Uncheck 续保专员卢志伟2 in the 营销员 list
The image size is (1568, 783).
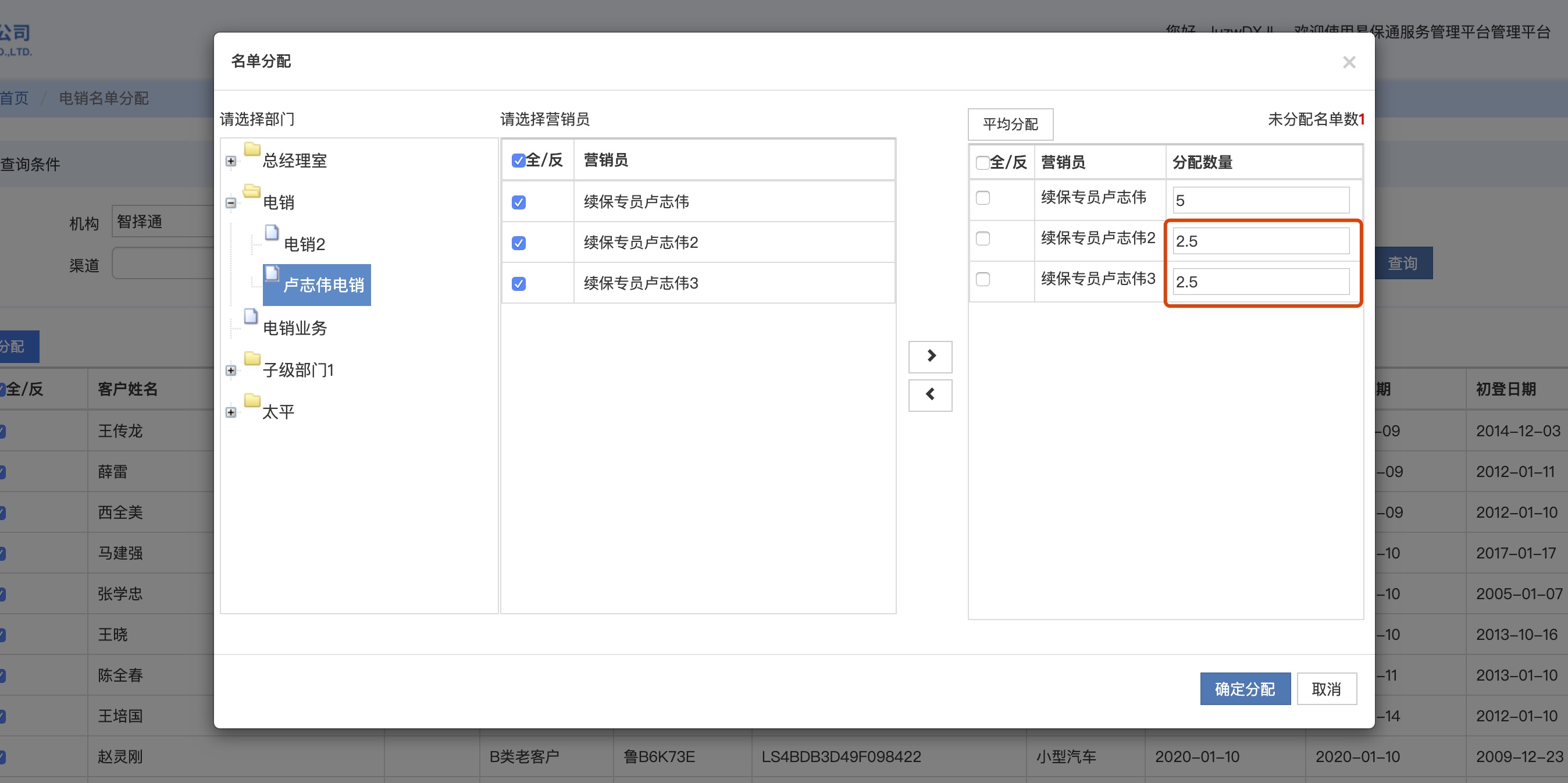(519, 243)
